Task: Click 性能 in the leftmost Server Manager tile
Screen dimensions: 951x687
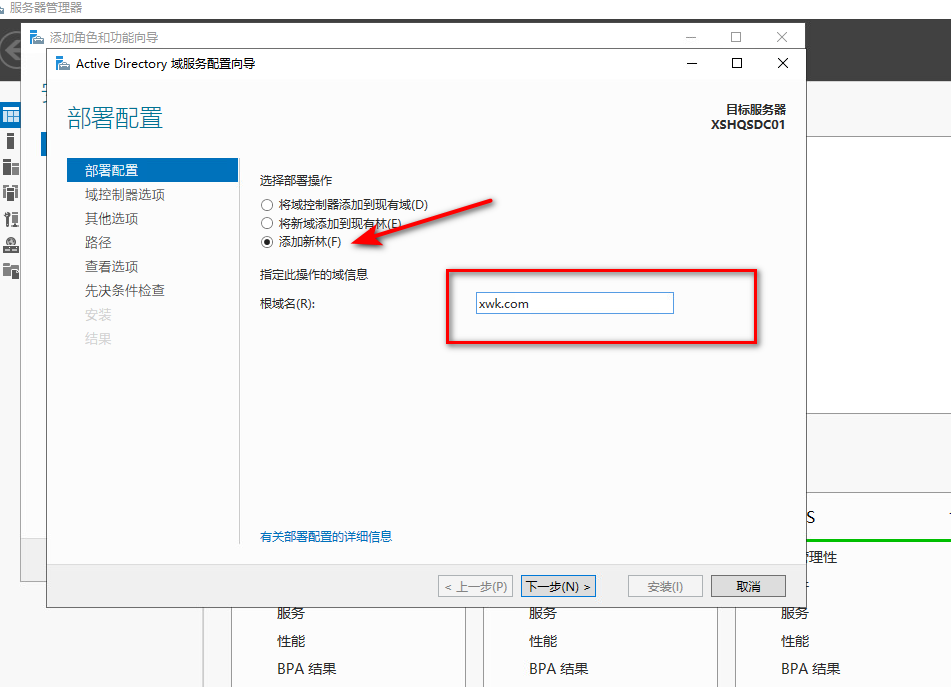Action: tap(291, 641)
